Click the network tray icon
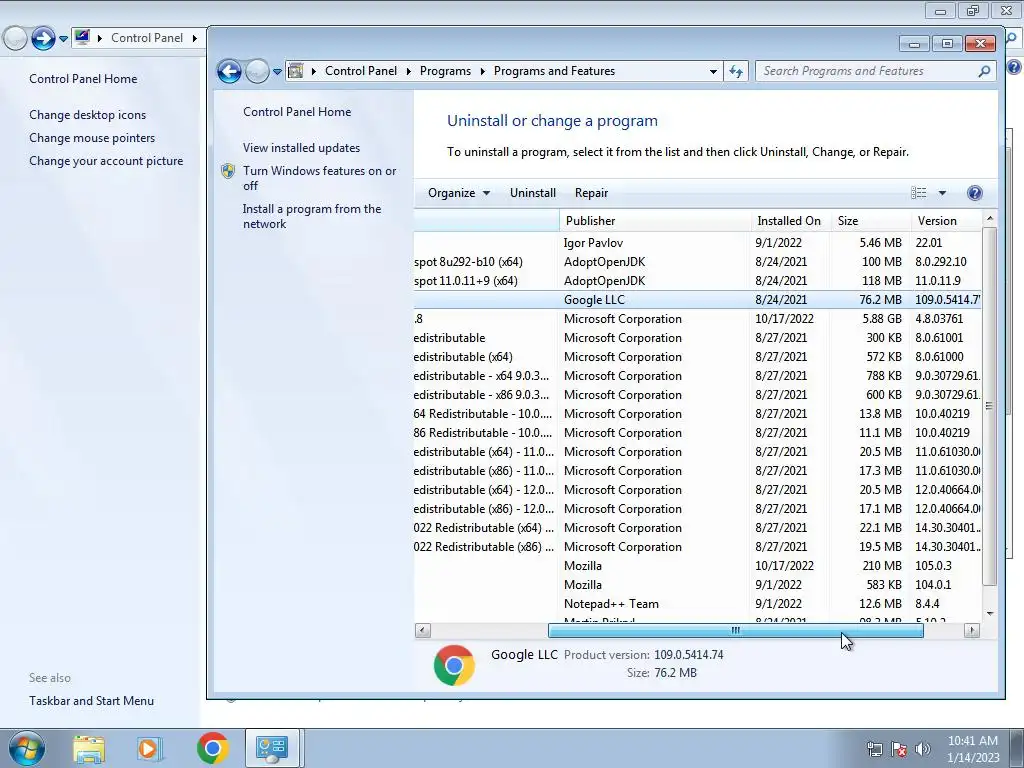 point(874,749)
